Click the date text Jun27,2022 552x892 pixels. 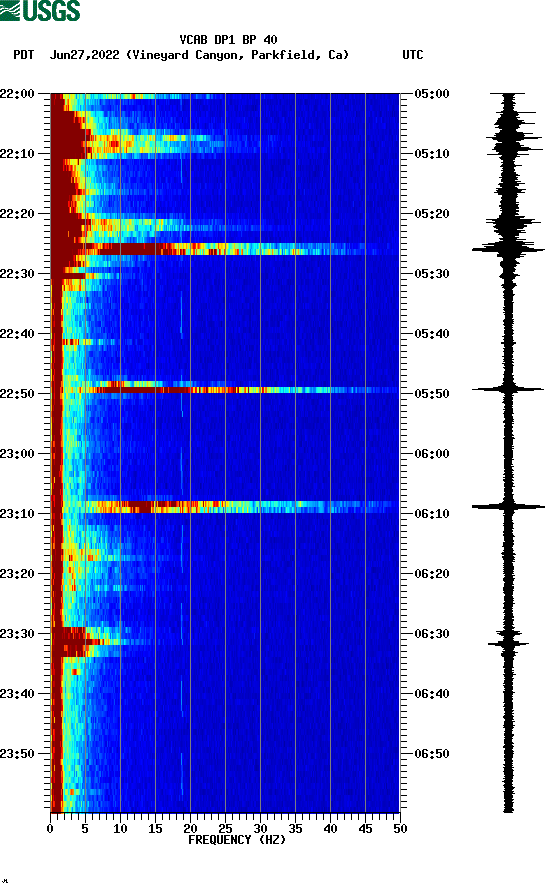click(84, 55)
